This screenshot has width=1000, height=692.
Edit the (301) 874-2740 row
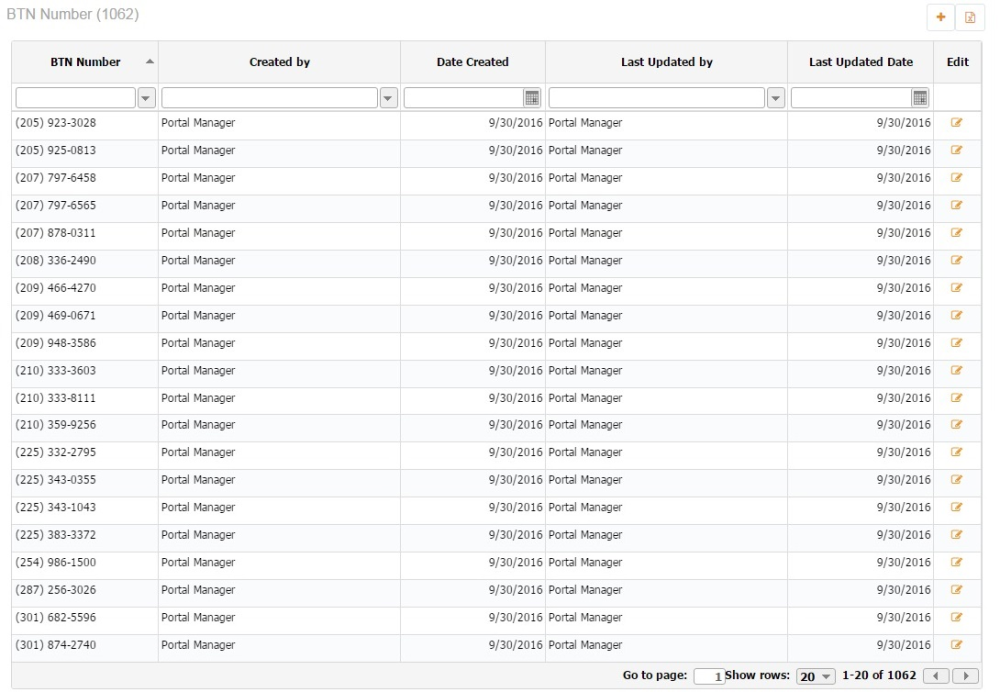point(957,645)
